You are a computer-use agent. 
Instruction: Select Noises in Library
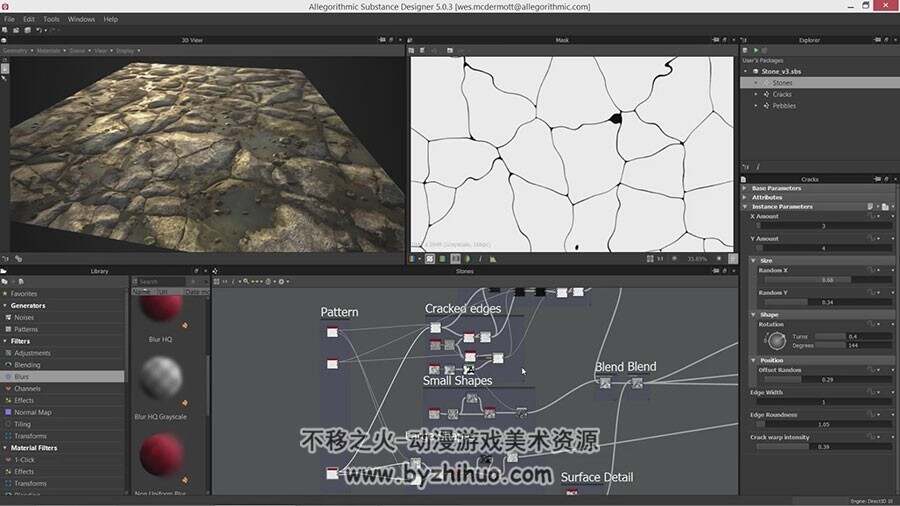[x=24, y=318]
